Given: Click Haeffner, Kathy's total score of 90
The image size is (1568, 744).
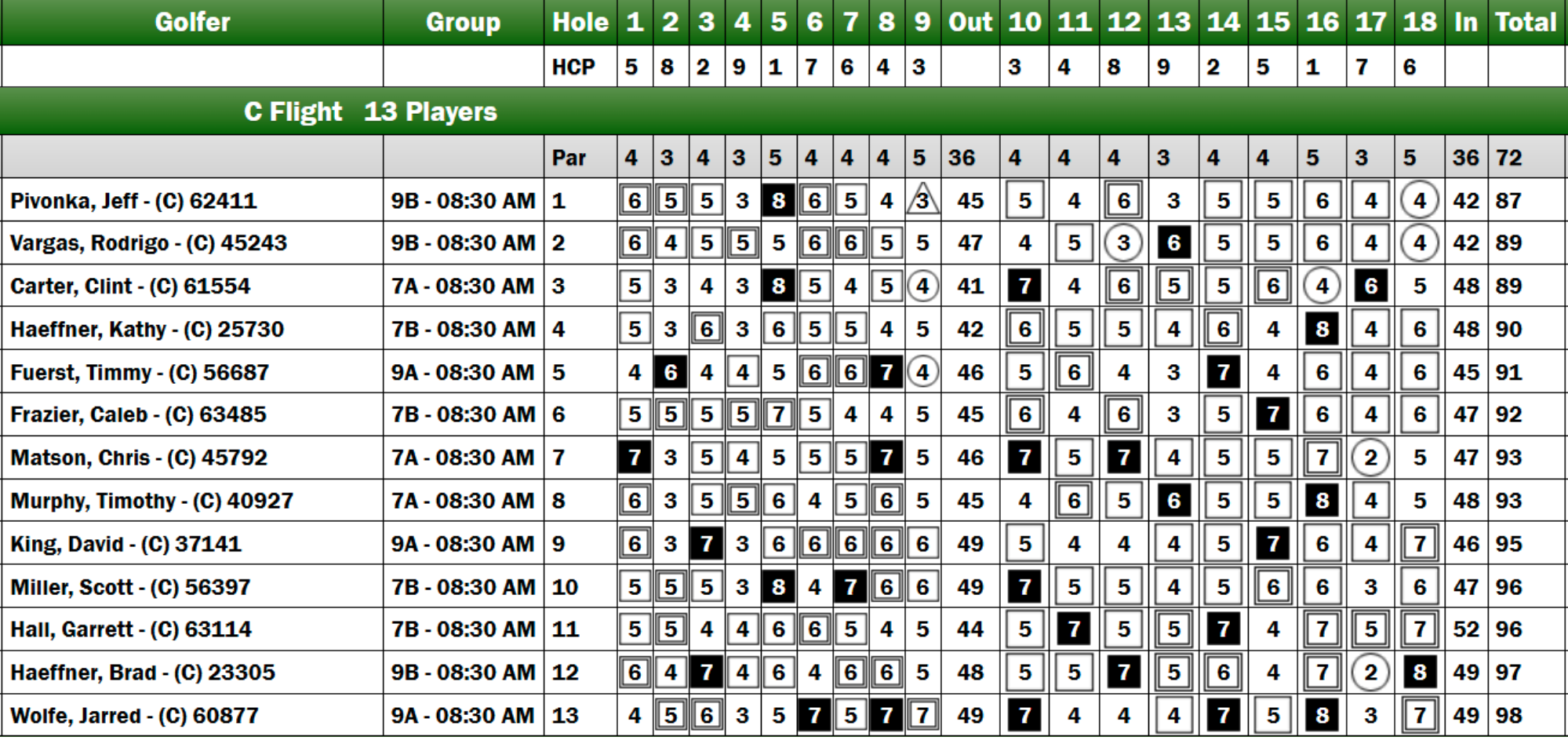Looking at the screenshot, I should tap(1508, 329).
